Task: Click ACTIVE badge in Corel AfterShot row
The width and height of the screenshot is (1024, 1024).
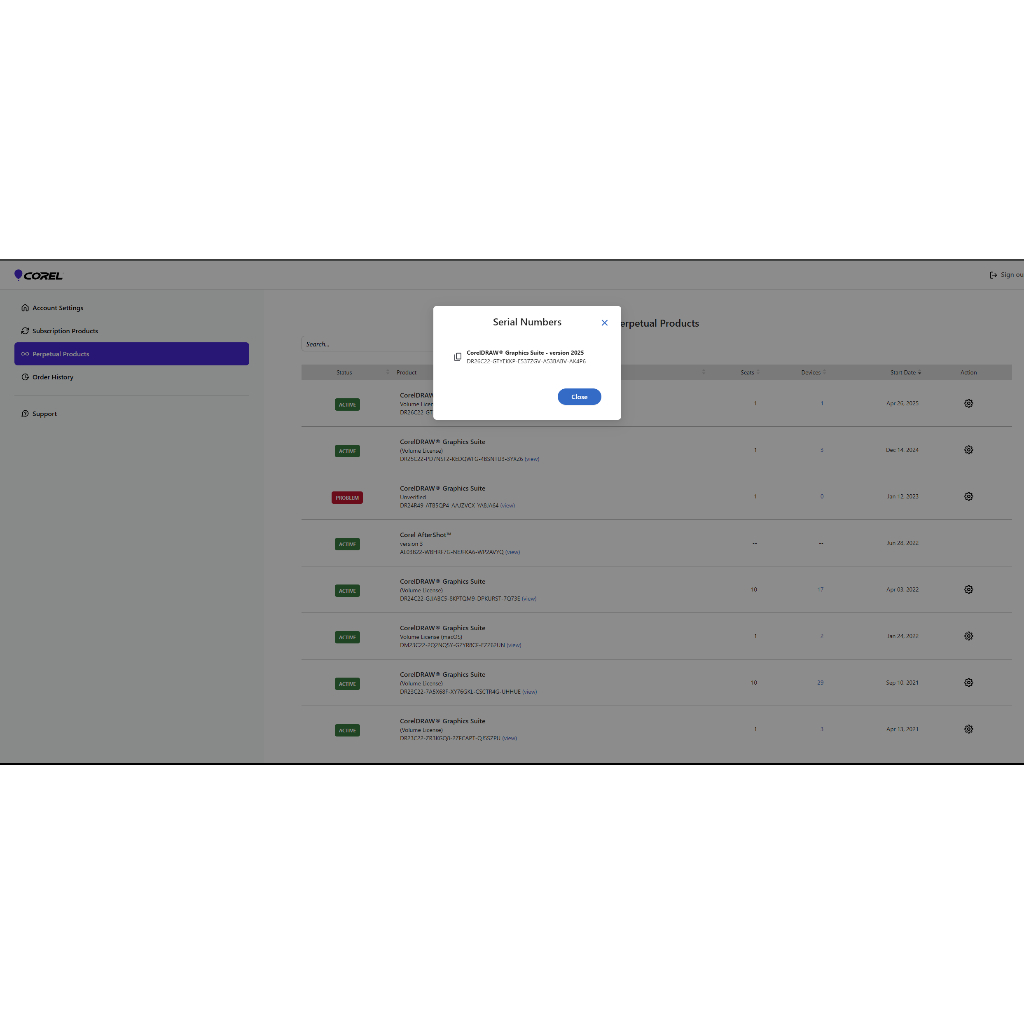Action: pyautogui.click(x=347, y=544)
